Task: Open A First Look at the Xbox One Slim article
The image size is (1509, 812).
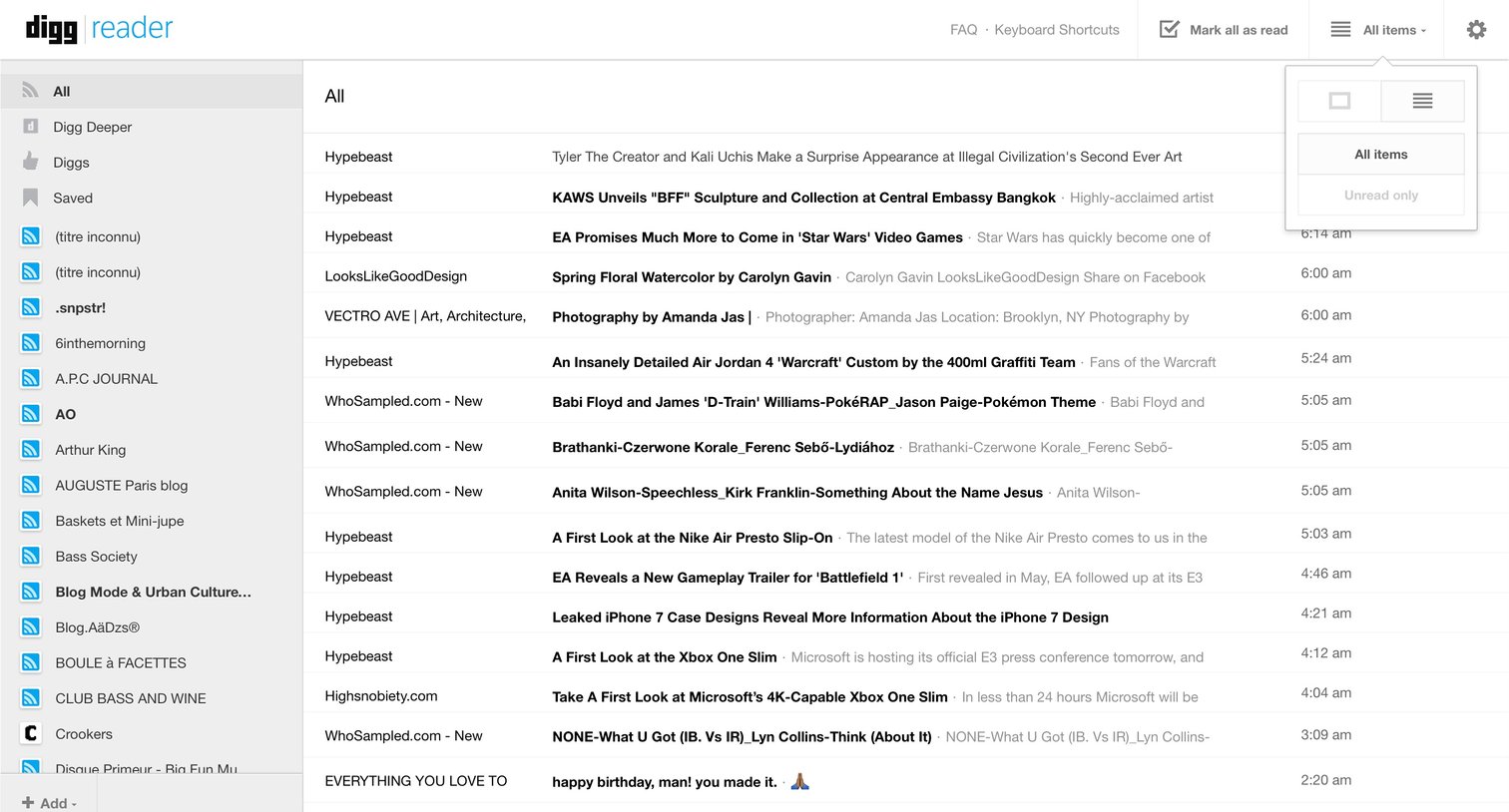Action: [x=665, y=657]
